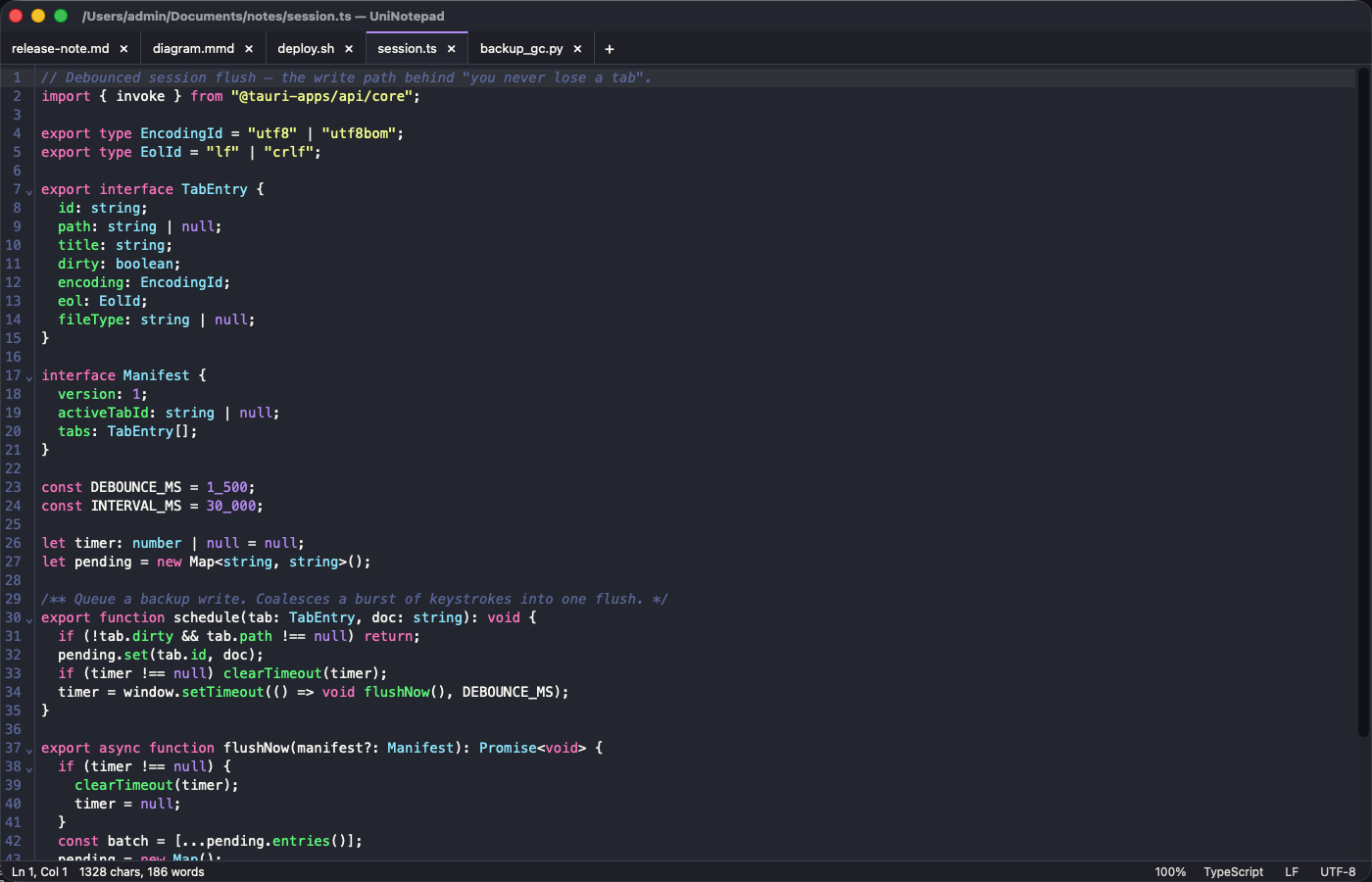1372x882 pixels.
Task: Click the pending.entries call on line 42
Action: (x=268, y=841)
